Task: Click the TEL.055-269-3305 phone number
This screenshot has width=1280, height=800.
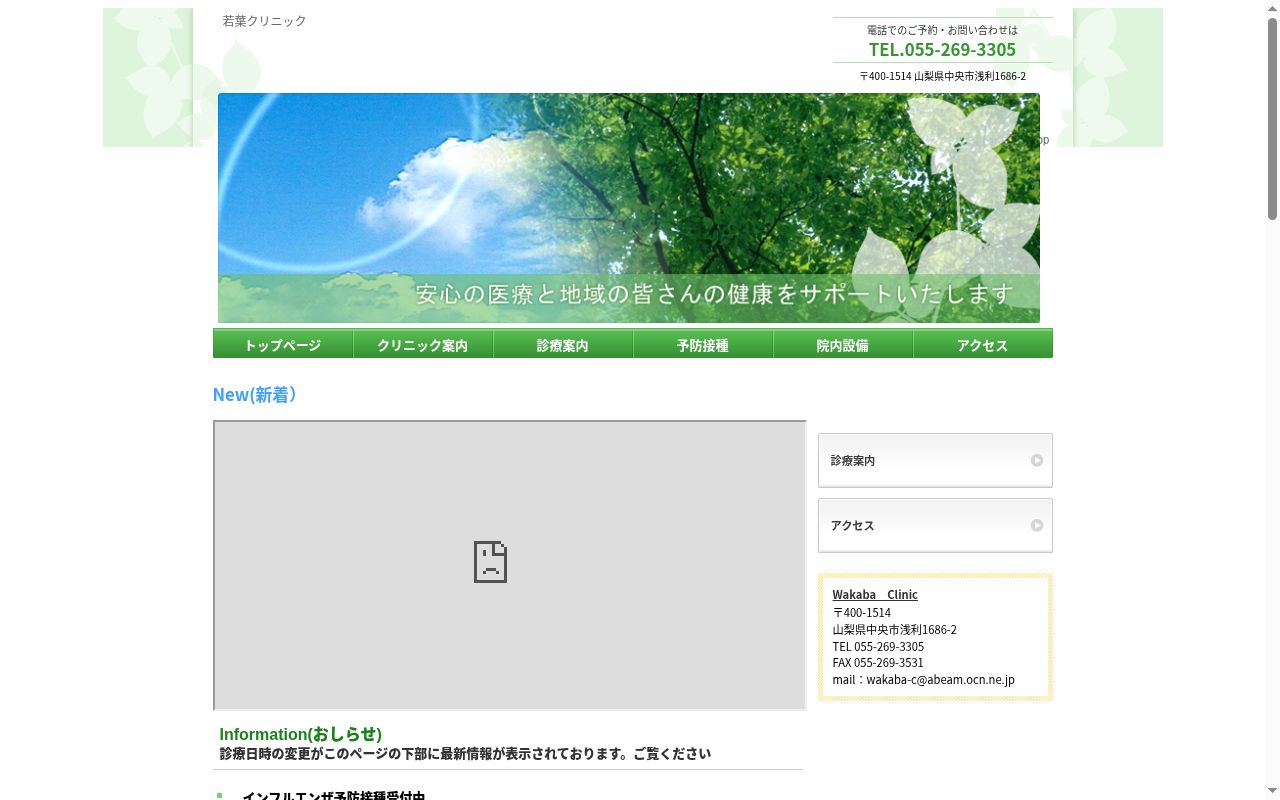Action: coord(942,49)
